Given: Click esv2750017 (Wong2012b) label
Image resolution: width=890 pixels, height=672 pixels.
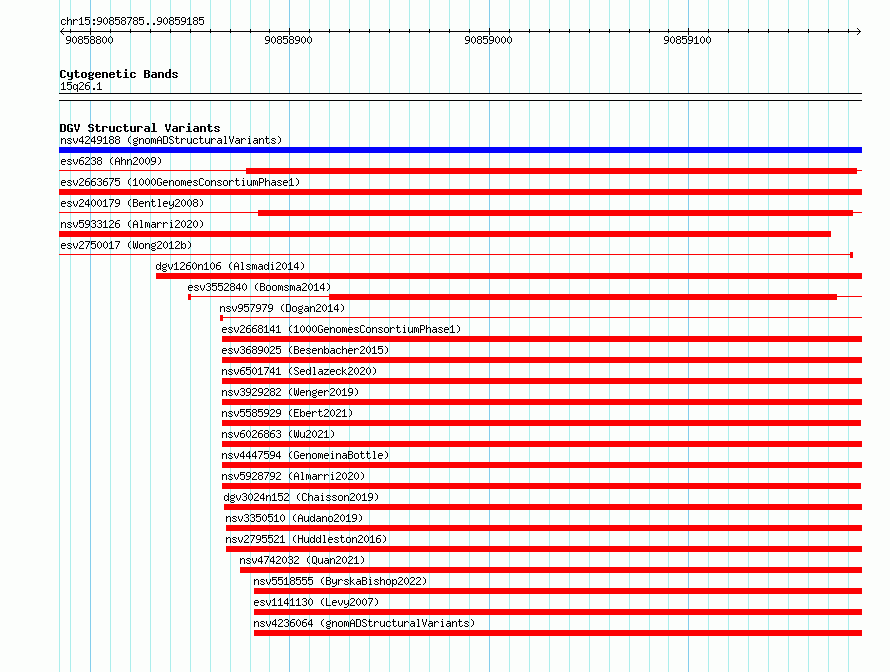Looking at the screenshot, I should click(x=126, y=245).
